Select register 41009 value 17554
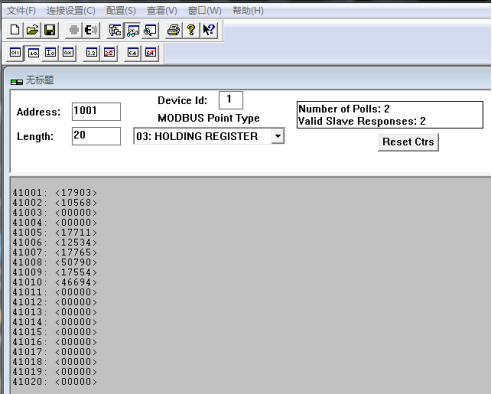Screen dimensions: 492x394 (x=76, y=272)
